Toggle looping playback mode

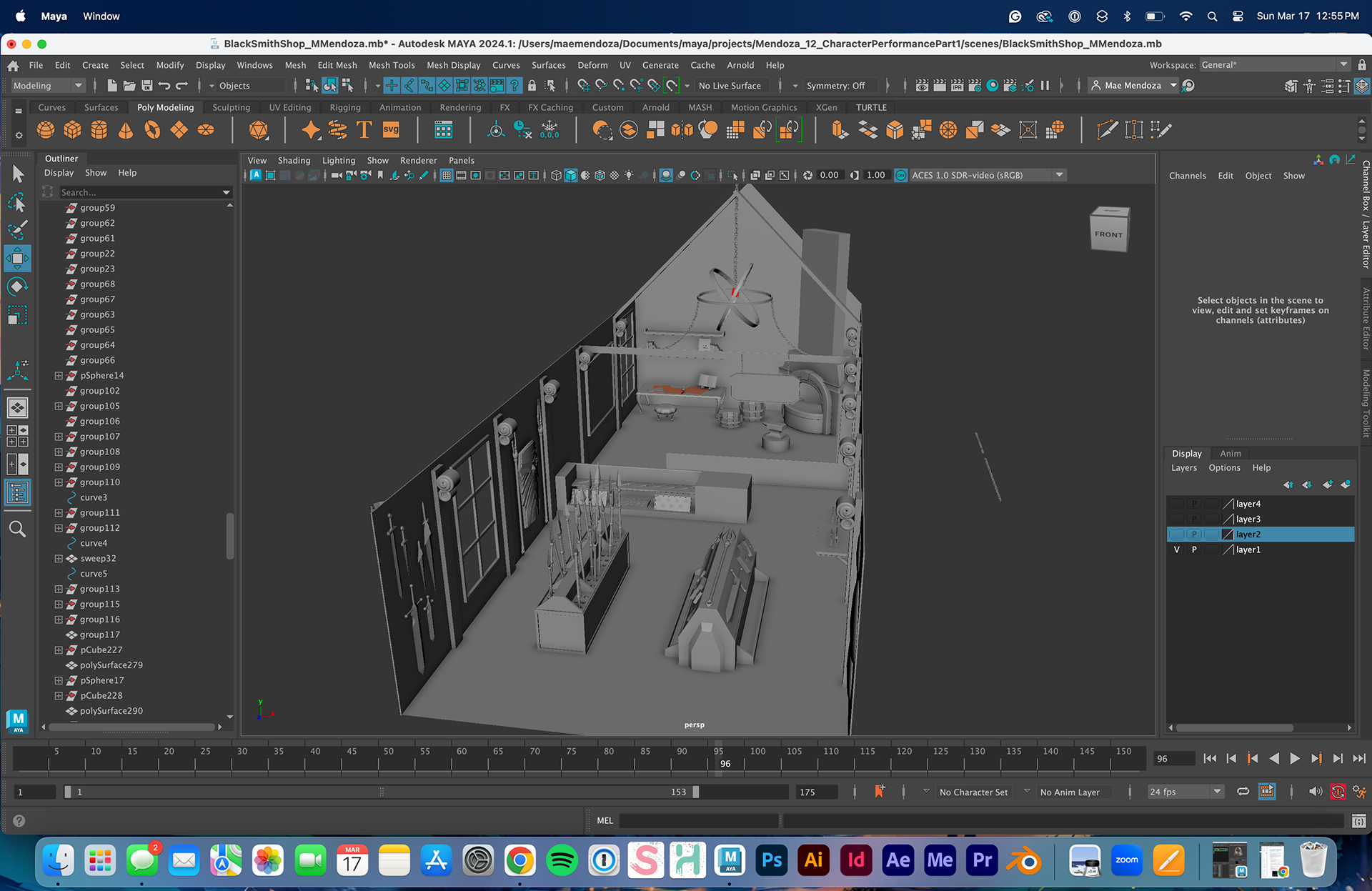(x=1243, y=792)
